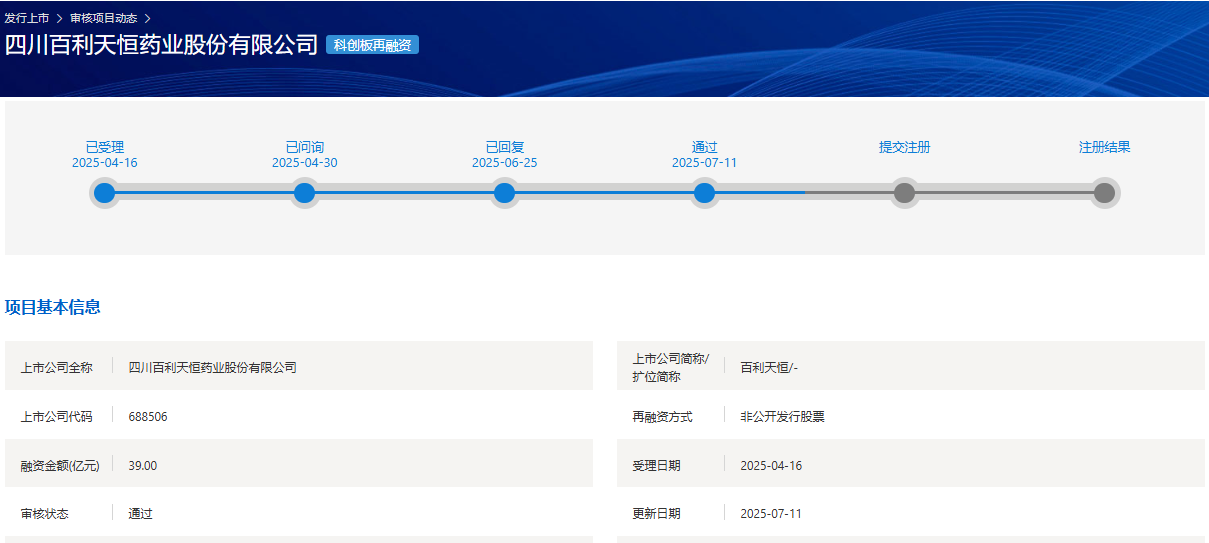This screenshot has height=543, width=1209.
Task: Click the 已问询 timeline circle node
Action: (x=304, y=193)
